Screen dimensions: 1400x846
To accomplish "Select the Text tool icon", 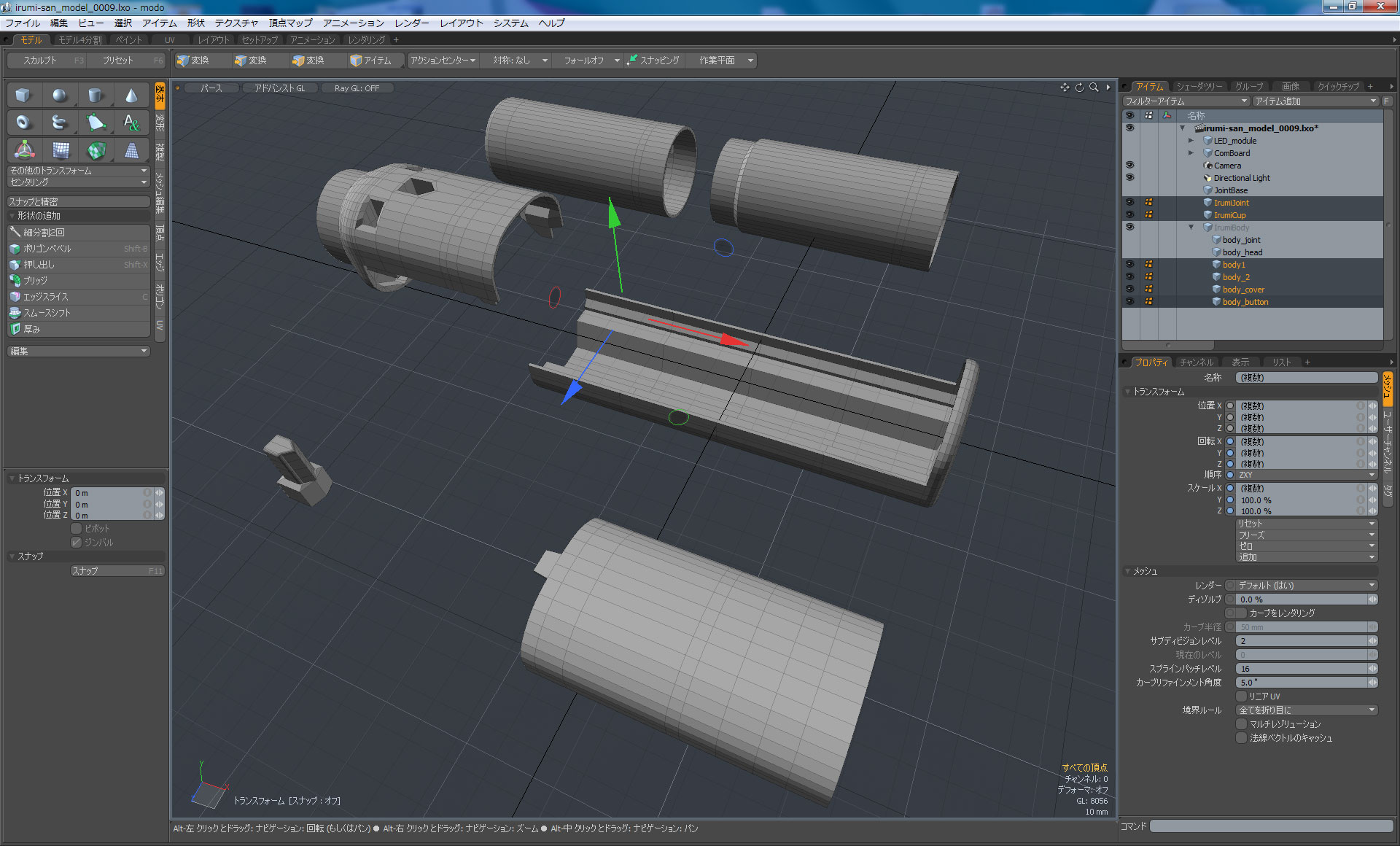I will [131, 123].
